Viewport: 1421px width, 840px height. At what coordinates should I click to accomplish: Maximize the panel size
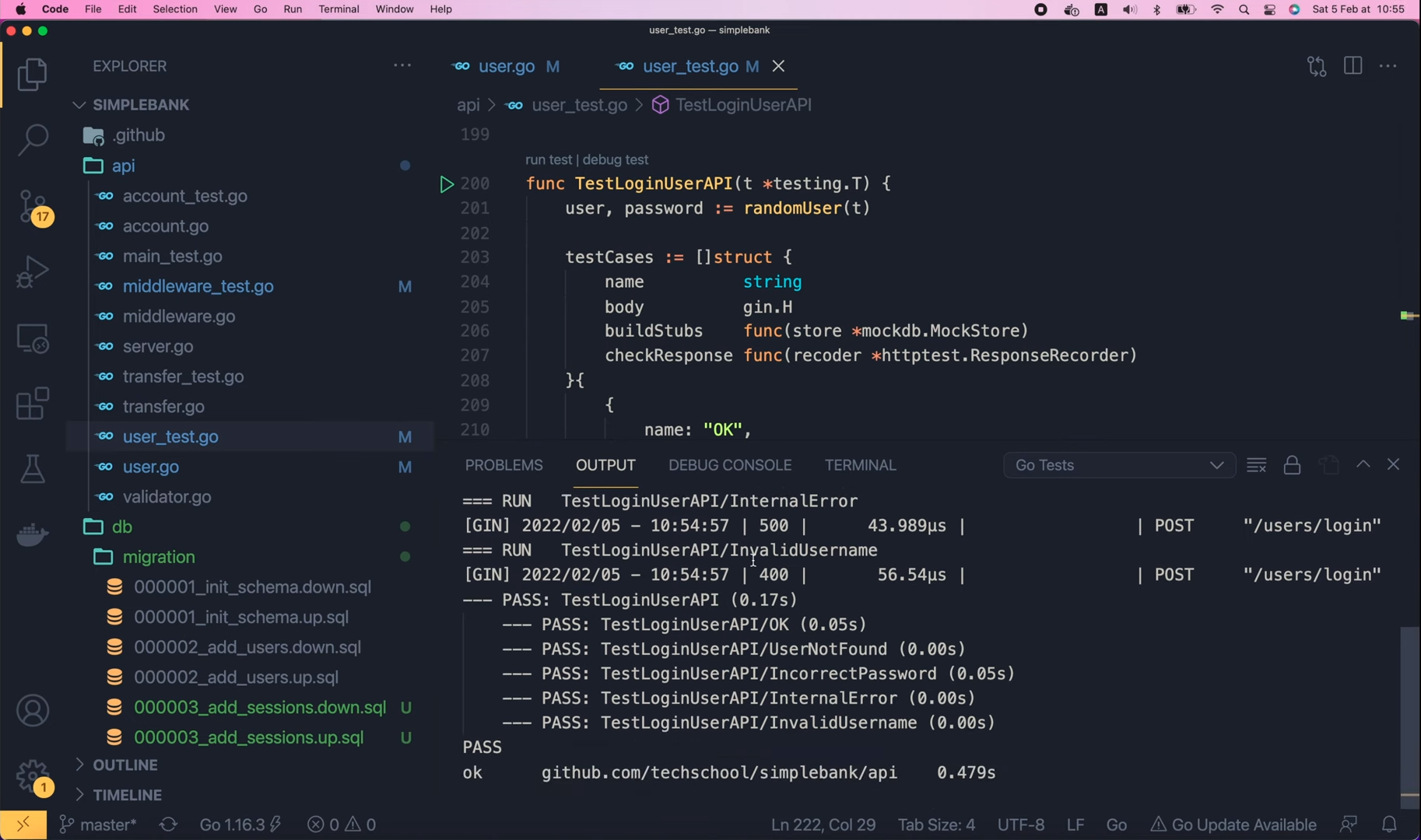click(x=1363, y=464)
